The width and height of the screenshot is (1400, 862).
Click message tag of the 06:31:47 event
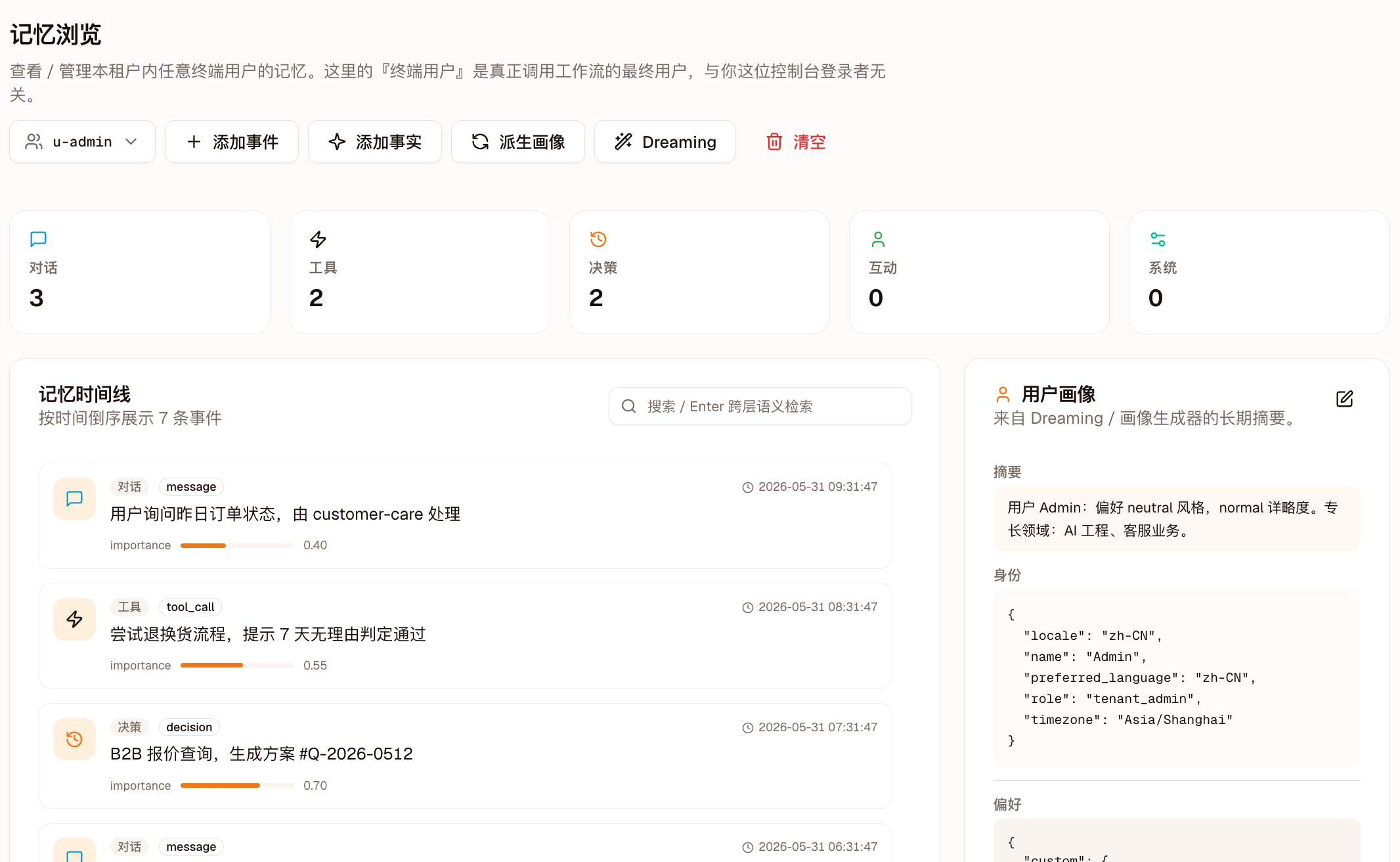click(x=191, y=847)
